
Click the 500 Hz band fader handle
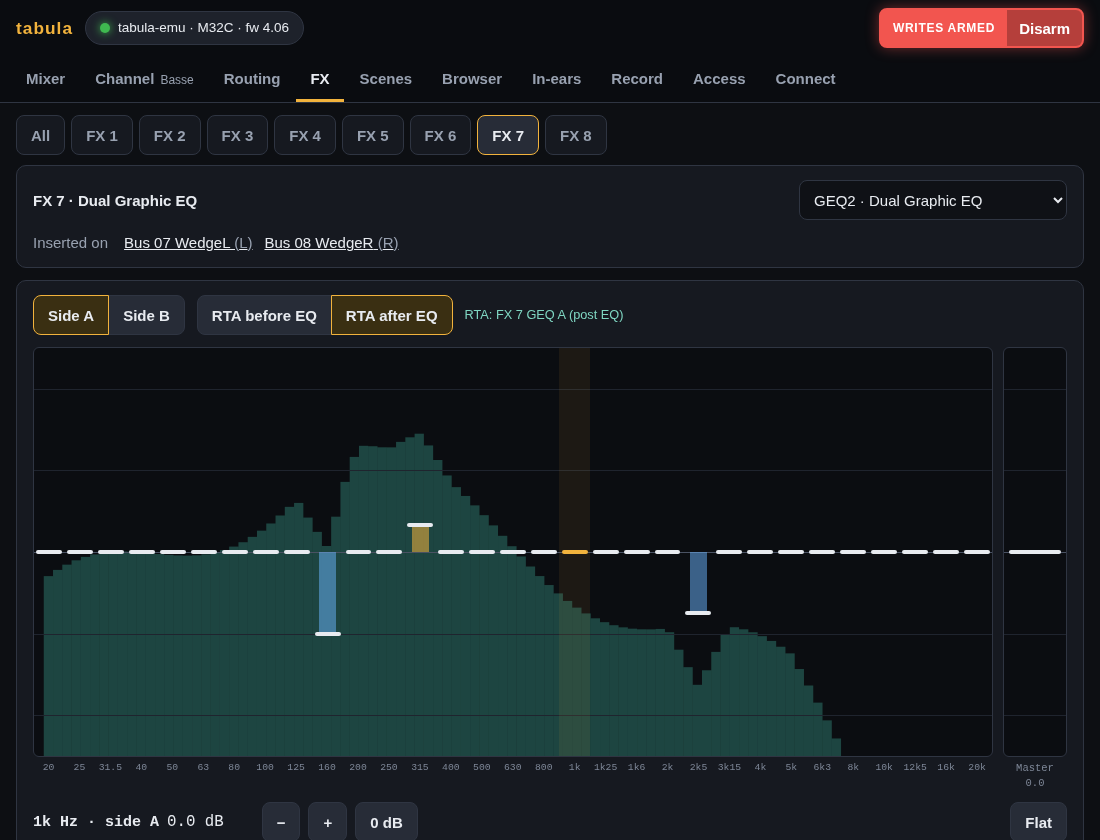point(482,552)
